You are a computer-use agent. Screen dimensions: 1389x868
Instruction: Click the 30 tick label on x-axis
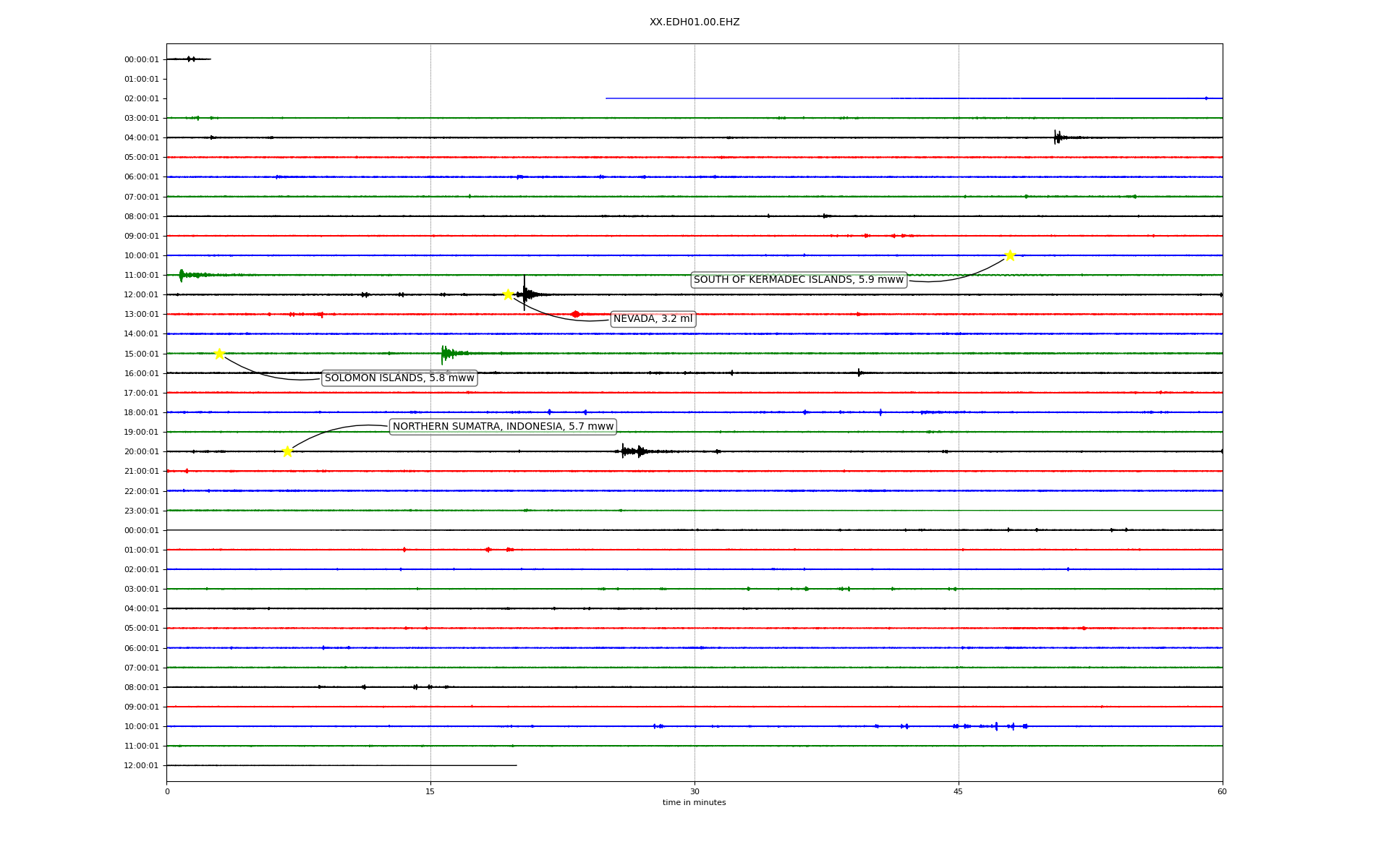694,791
